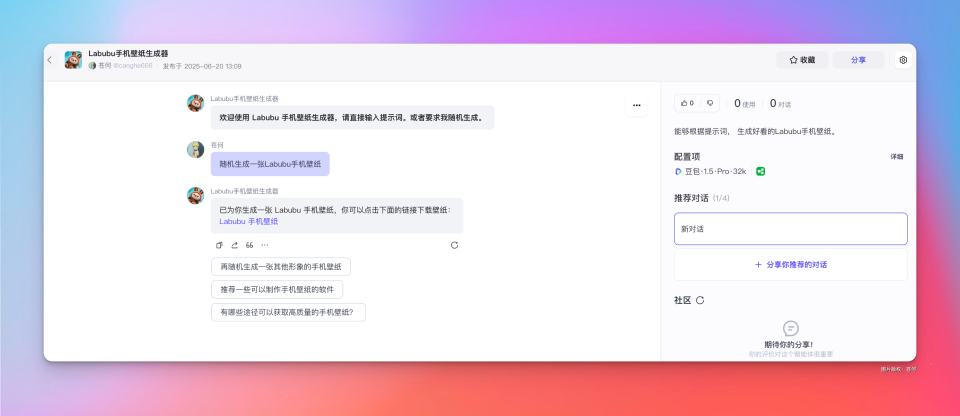Go back using the header arrow
Viewport: 960px width, 416px height.
coord(50,60)
